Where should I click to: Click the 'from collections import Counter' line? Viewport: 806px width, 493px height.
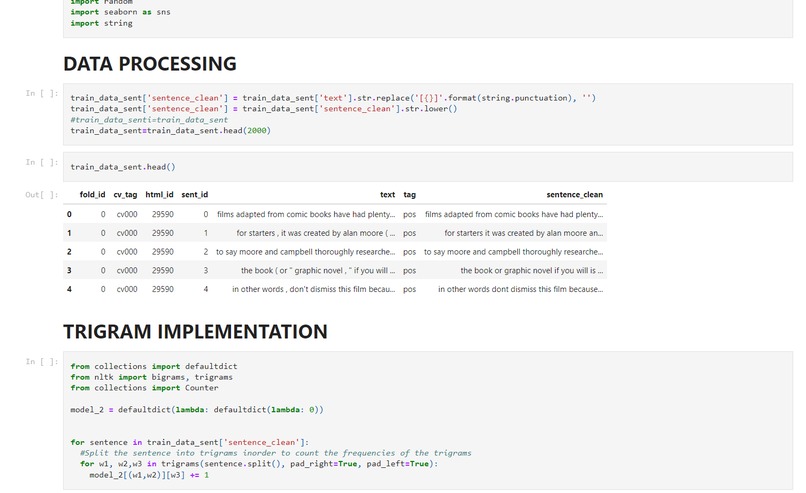[x=144, y=388]
